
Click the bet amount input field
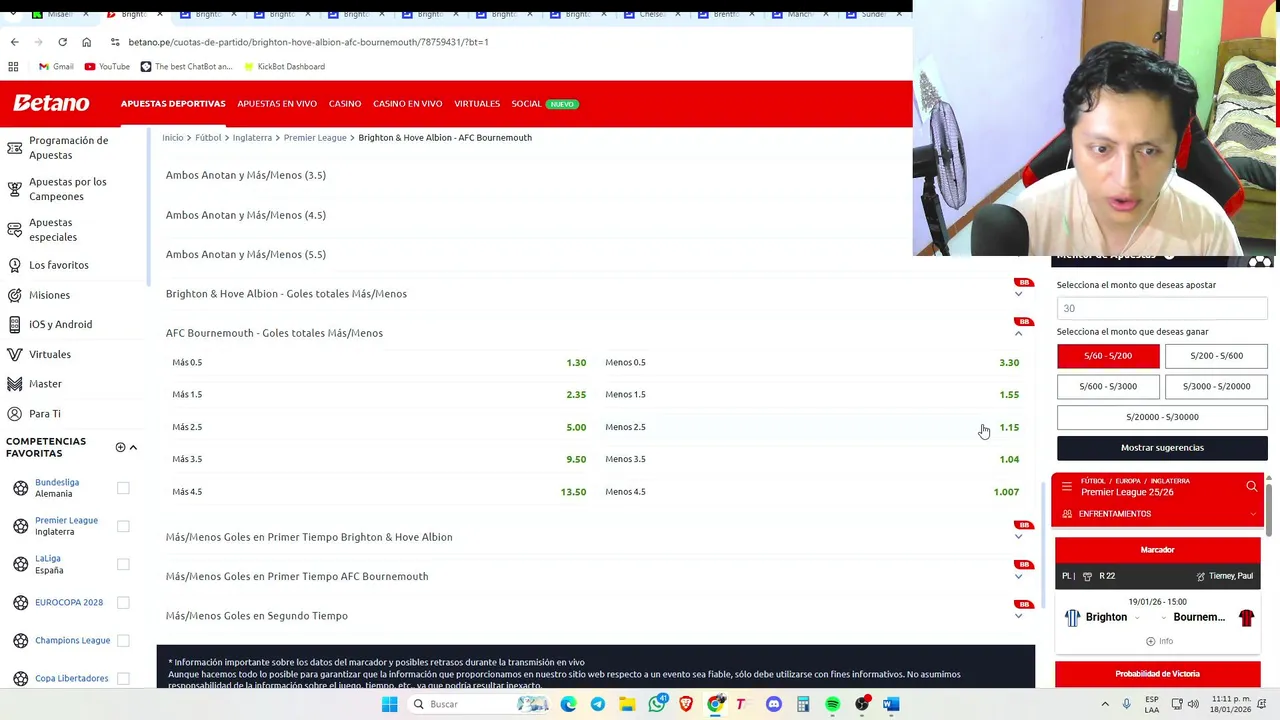coord(1162,308)
